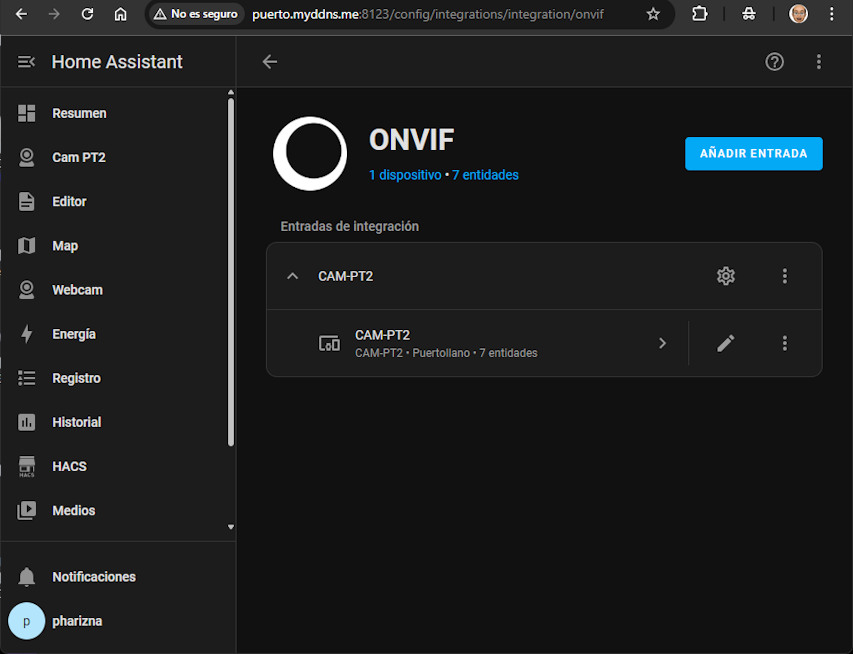Click the No es seguro security warning
Viewport: 853px width, 654px height.
[196, 14]
